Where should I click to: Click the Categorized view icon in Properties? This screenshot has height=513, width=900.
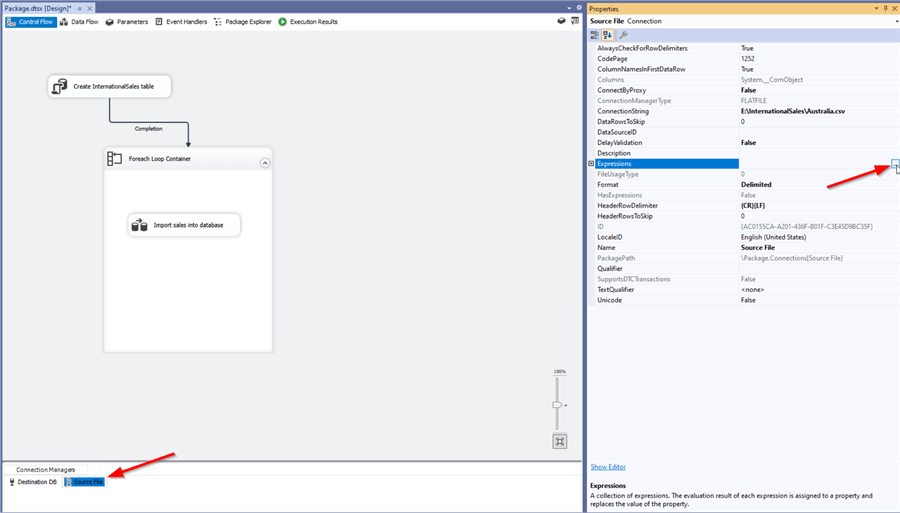pos(595,35)
